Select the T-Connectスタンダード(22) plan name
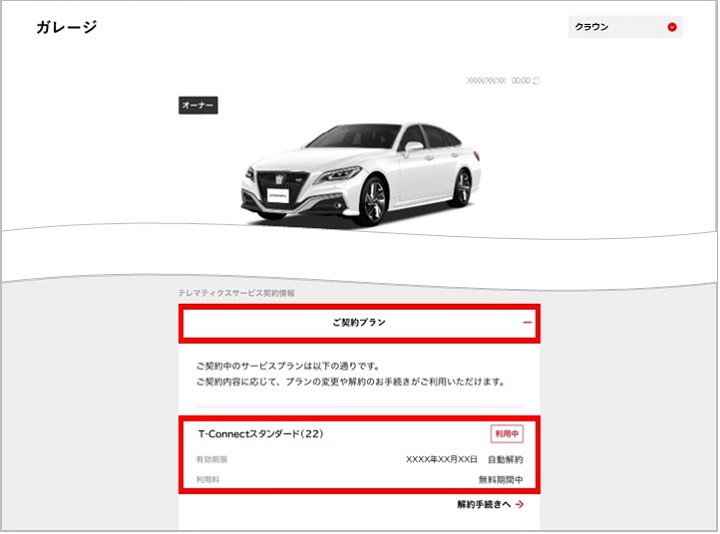This screenshot has height=534, width=720. [x=260, y=434]
